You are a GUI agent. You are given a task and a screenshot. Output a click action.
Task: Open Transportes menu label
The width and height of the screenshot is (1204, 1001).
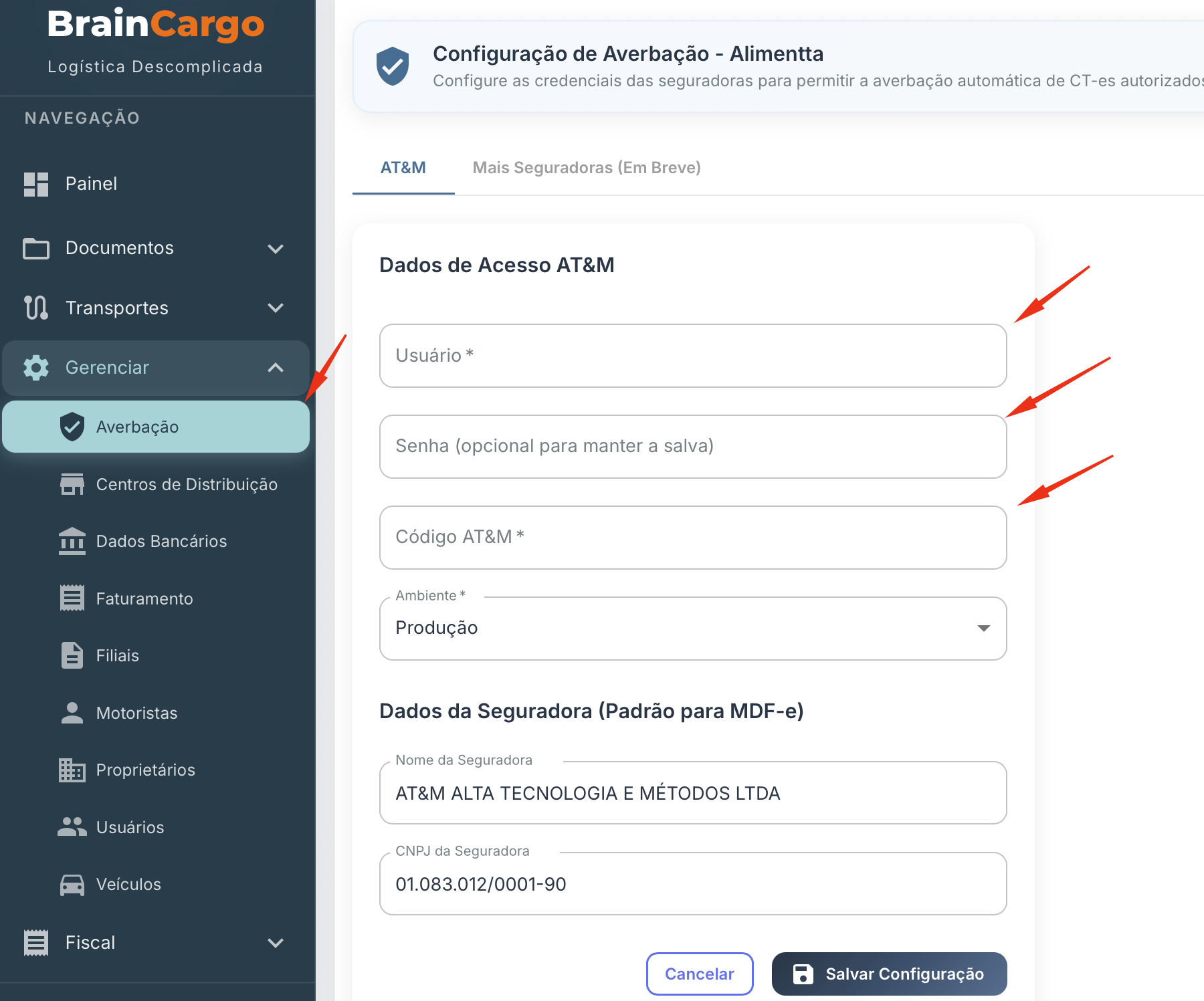pyautogui.click(x=117, y=308)
